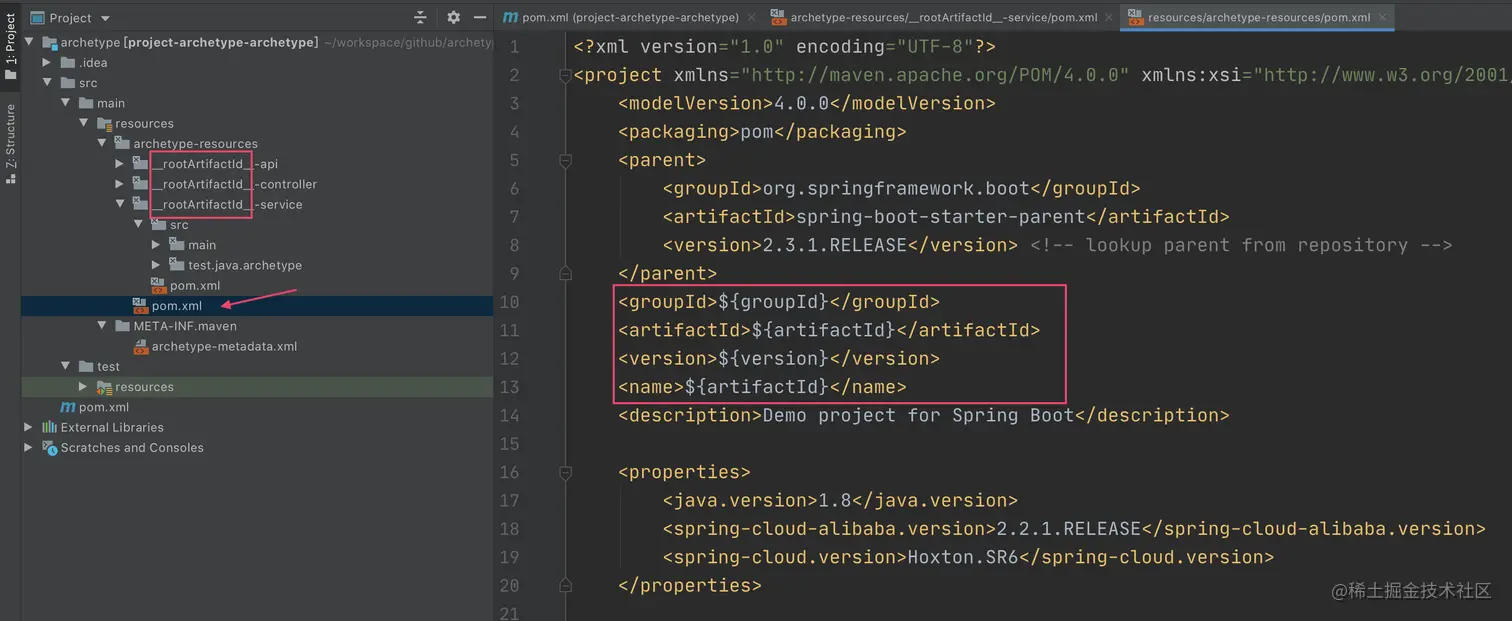Close the pom.xml (project-archetype-archetype) tab
Image resolution: width=1512 pixels, height=621 pixels.
click(x=752, y=18)
